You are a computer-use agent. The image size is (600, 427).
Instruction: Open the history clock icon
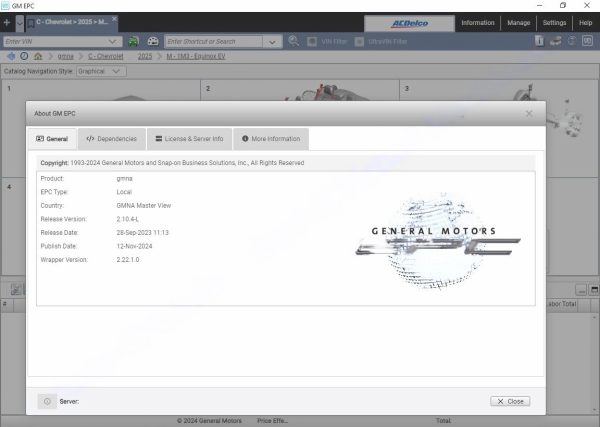click(24, 56)
